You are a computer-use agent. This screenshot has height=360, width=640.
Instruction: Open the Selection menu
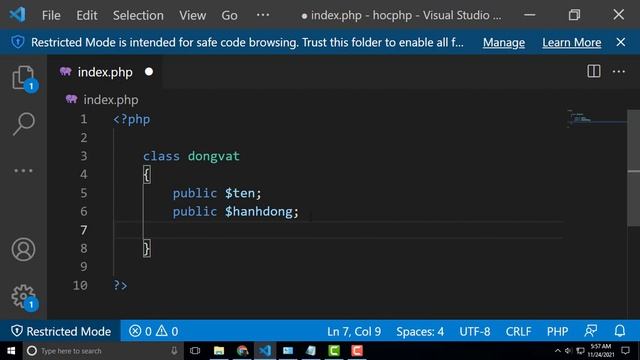pos(138,16)
